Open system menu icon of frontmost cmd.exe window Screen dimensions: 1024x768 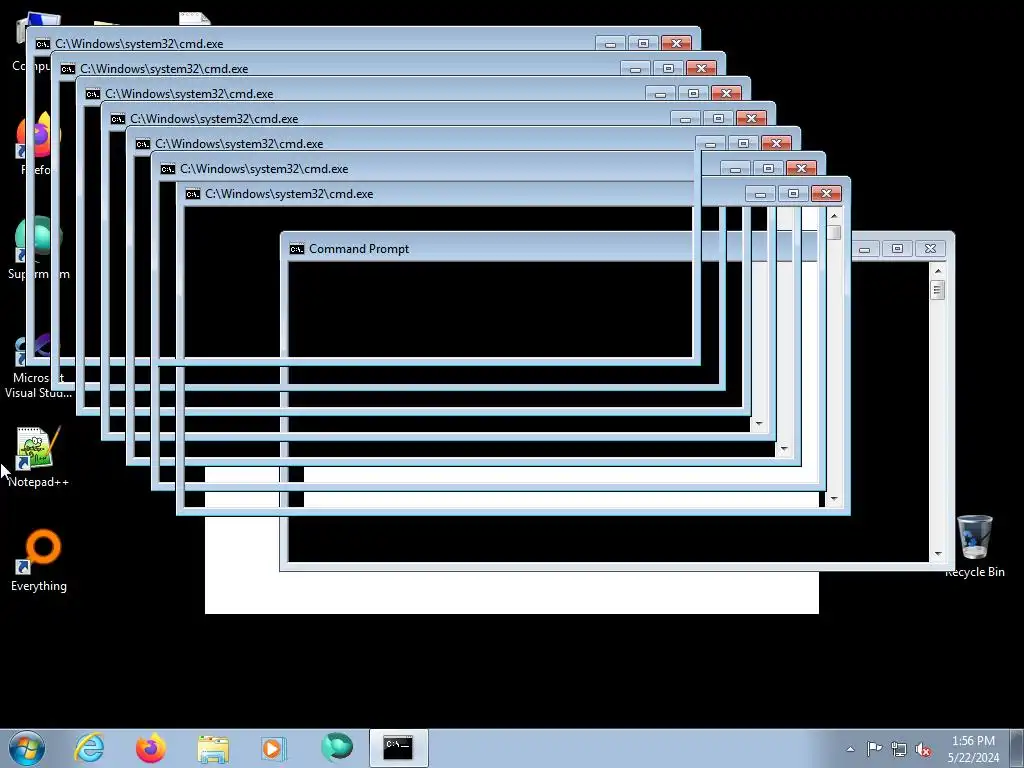point(193,194)
